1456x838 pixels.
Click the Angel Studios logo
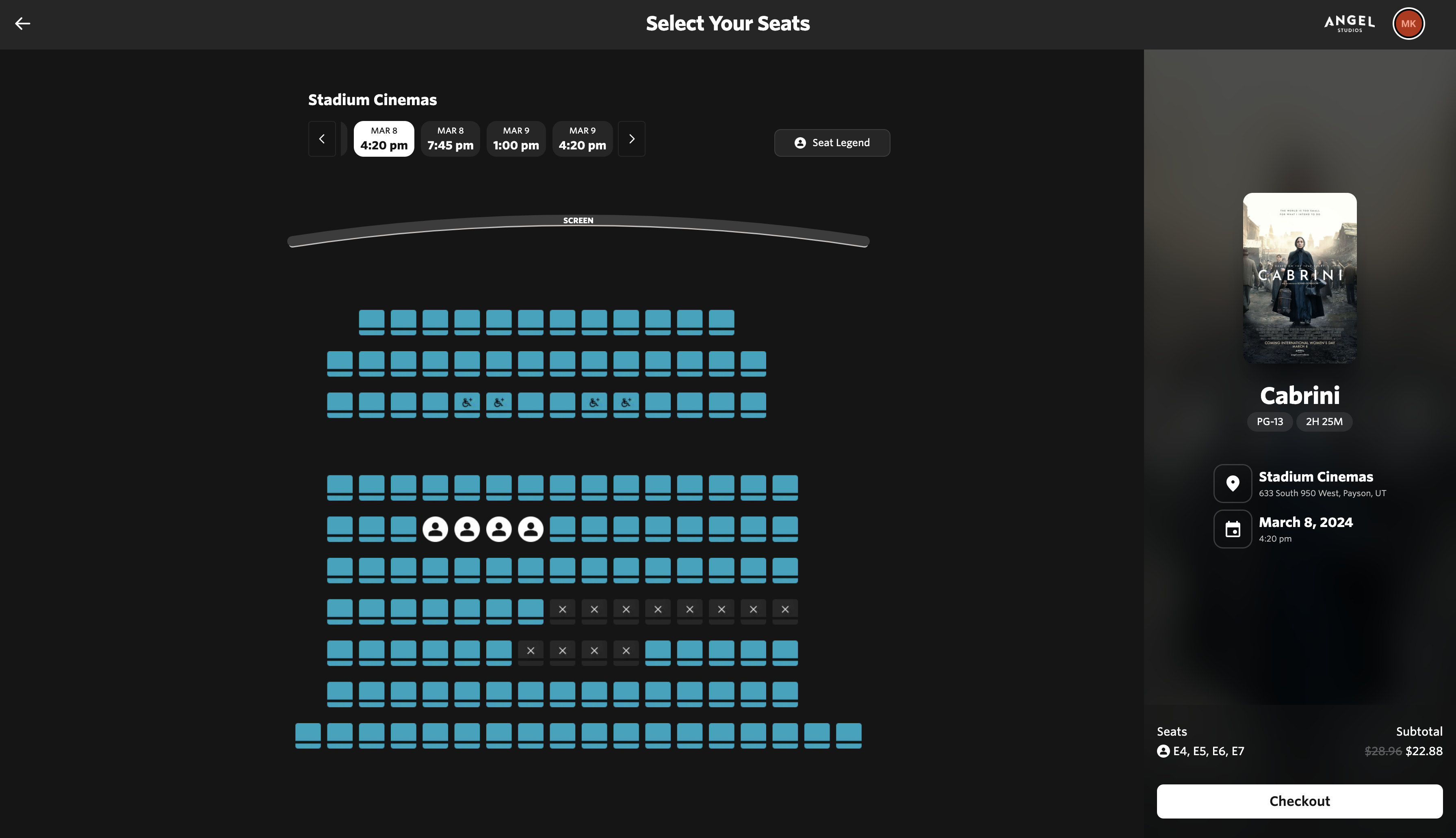(1349, 24)
